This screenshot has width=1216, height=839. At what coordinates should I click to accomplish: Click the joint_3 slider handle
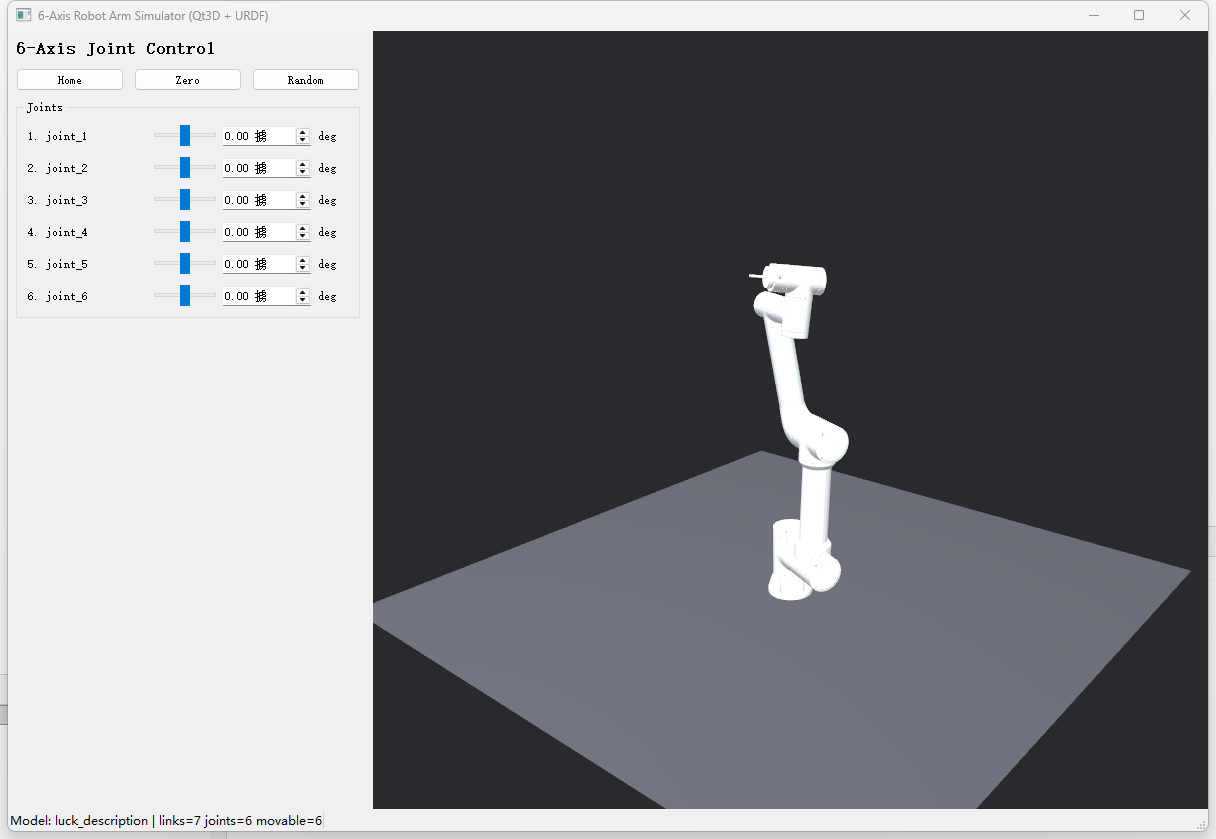click(x=185, y=200)
